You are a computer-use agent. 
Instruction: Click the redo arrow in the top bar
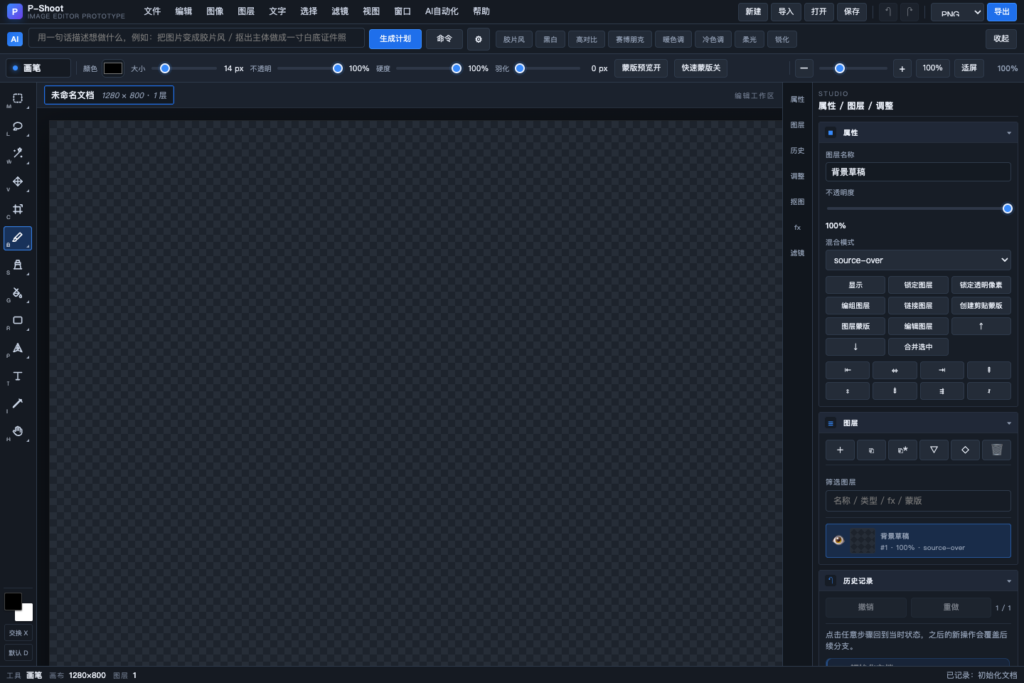click(909, 12)
